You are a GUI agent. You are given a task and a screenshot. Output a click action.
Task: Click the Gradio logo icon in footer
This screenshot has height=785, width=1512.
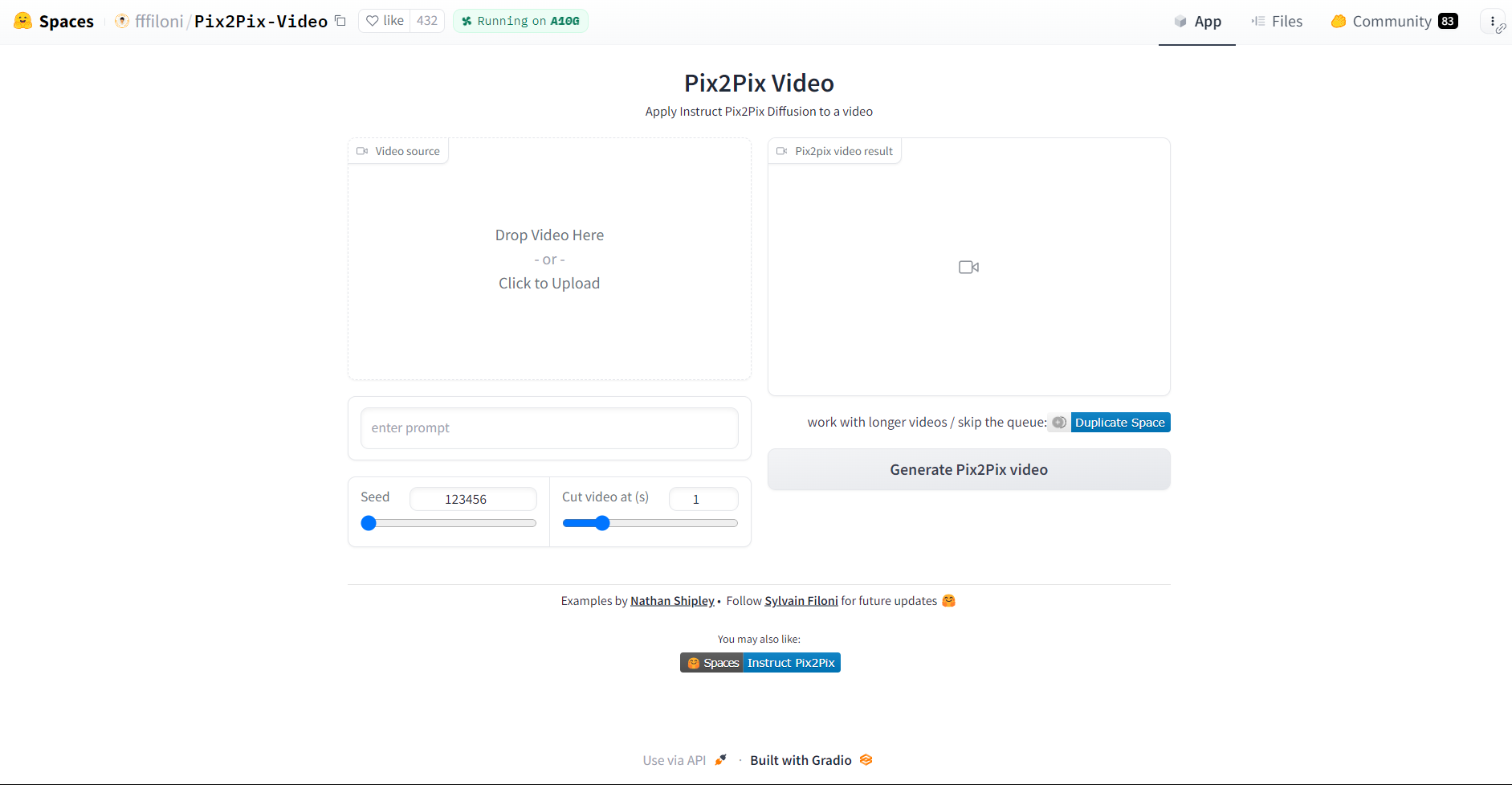(x=866, y=760)
